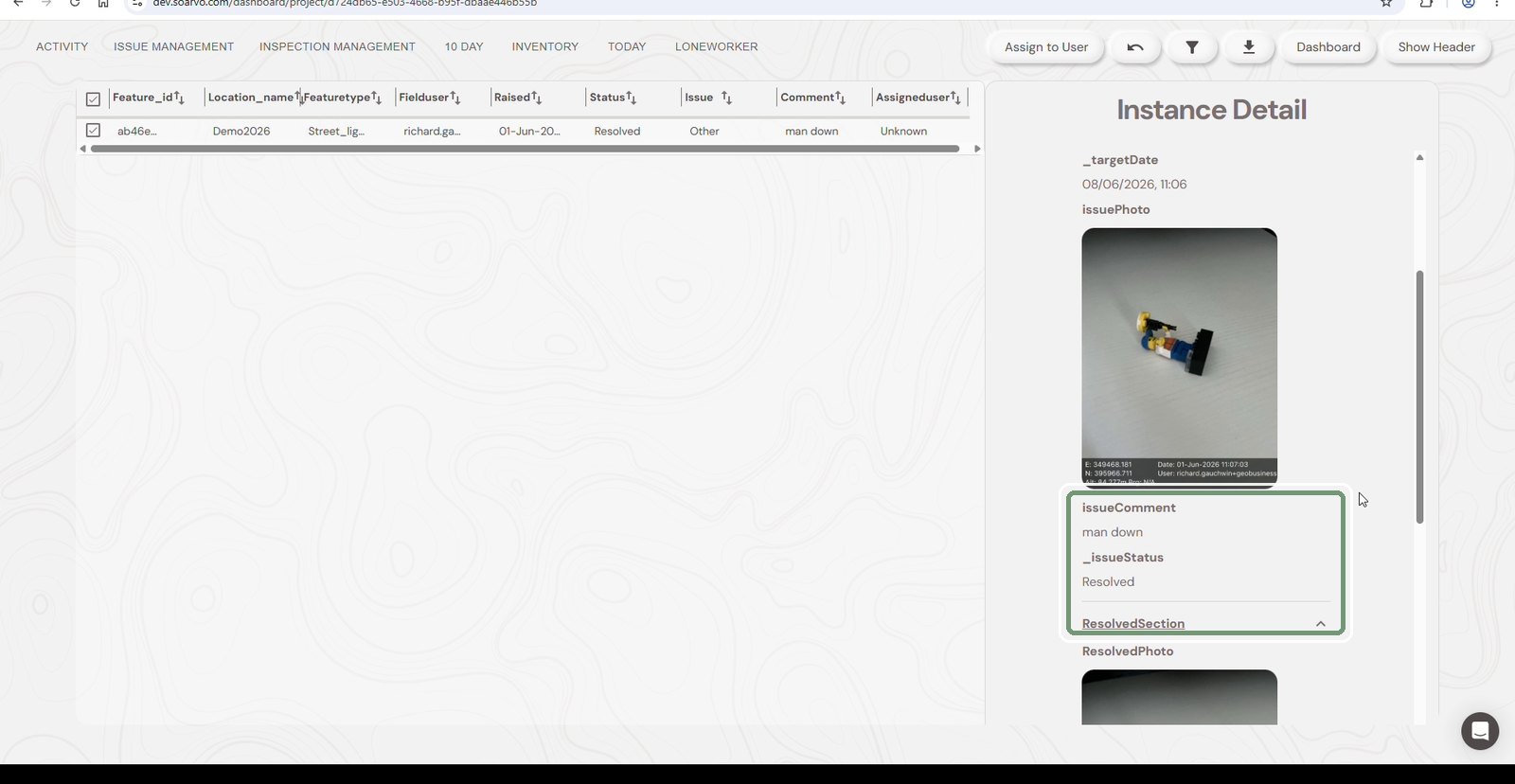This screenshot has width=1515, height=784.
Task: Open the INVENTORY tab
Action: tap(545, 46)
